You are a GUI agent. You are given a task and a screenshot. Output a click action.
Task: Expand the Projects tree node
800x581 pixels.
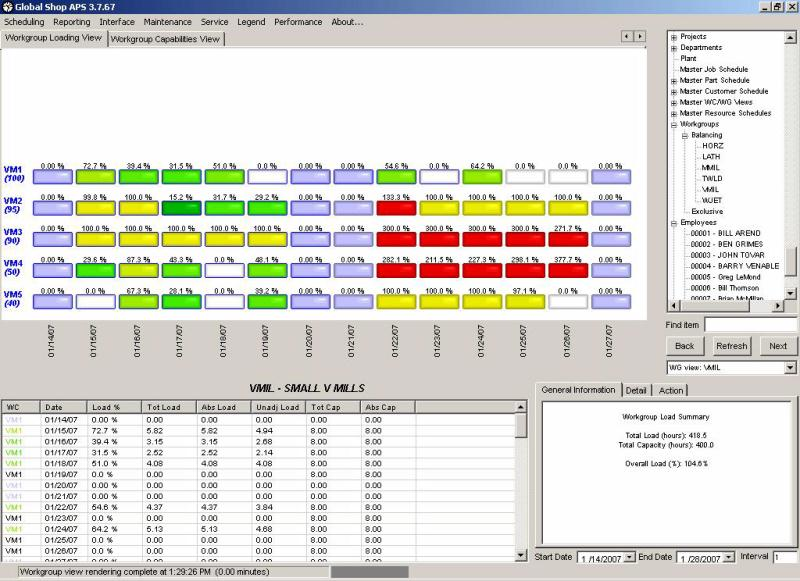click(674, 37)
